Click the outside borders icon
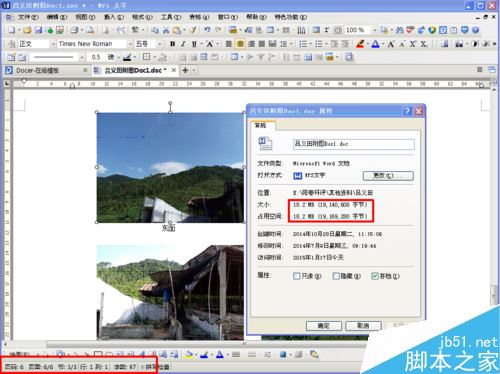This screenshot has height=374, width=500. [x=146, y=57]
